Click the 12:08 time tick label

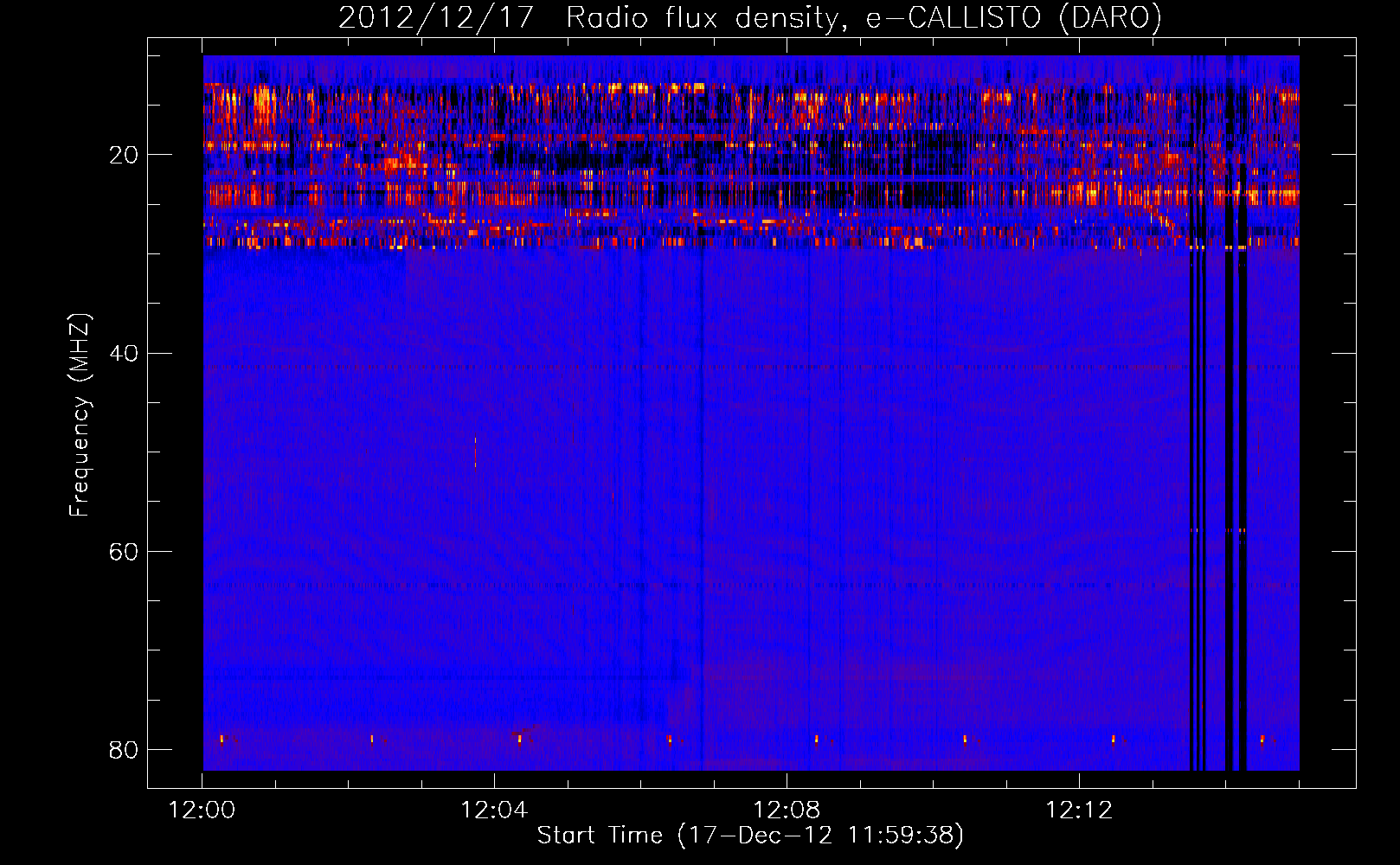point(787,811)
